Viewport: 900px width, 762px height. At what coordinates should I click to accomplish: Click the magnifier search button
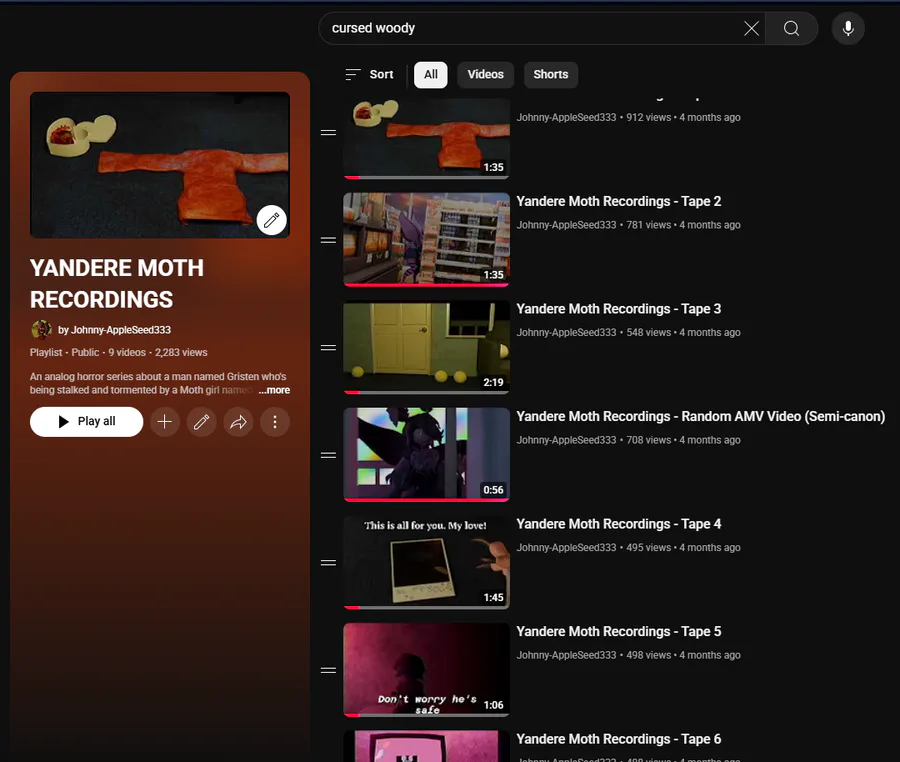(792, 28)
